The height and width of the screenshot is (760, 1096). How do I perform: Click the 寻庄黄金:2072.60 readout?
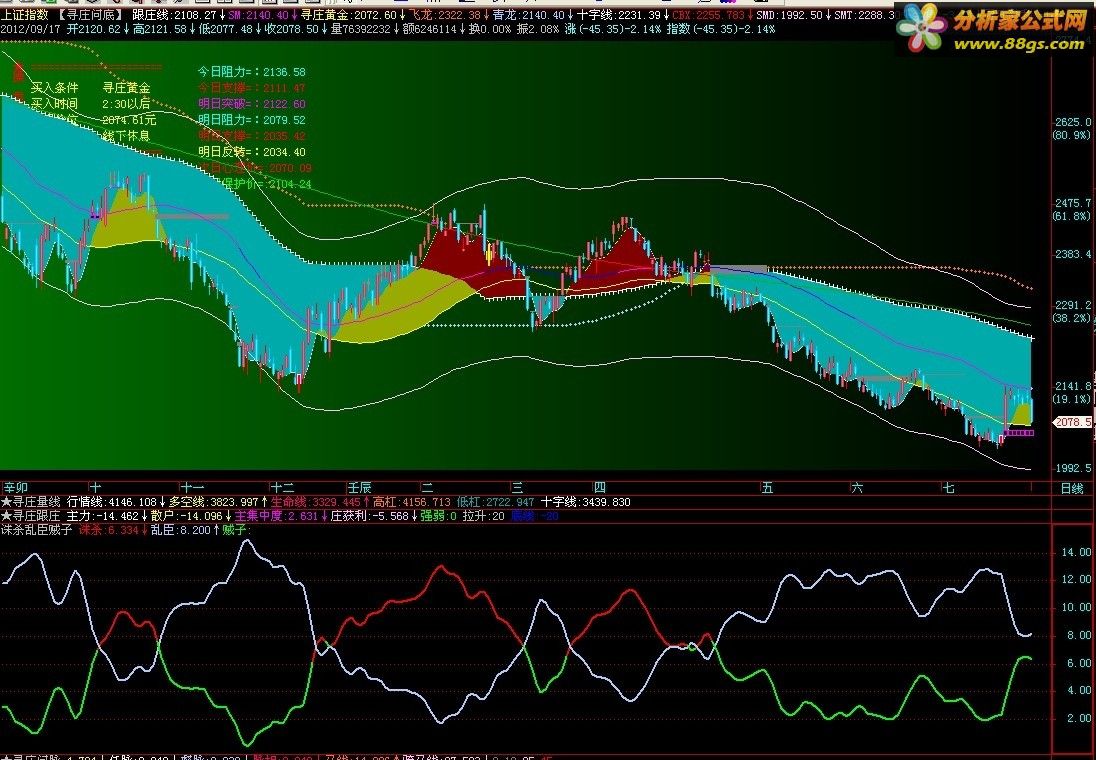(x=349, y=14)
